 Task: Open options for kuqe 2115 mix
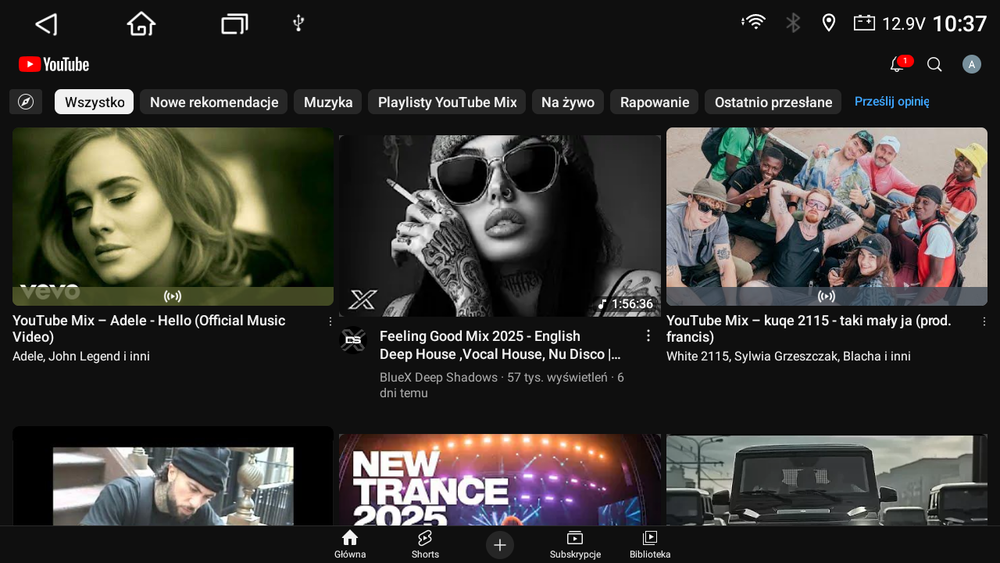[x=984, y=321]
